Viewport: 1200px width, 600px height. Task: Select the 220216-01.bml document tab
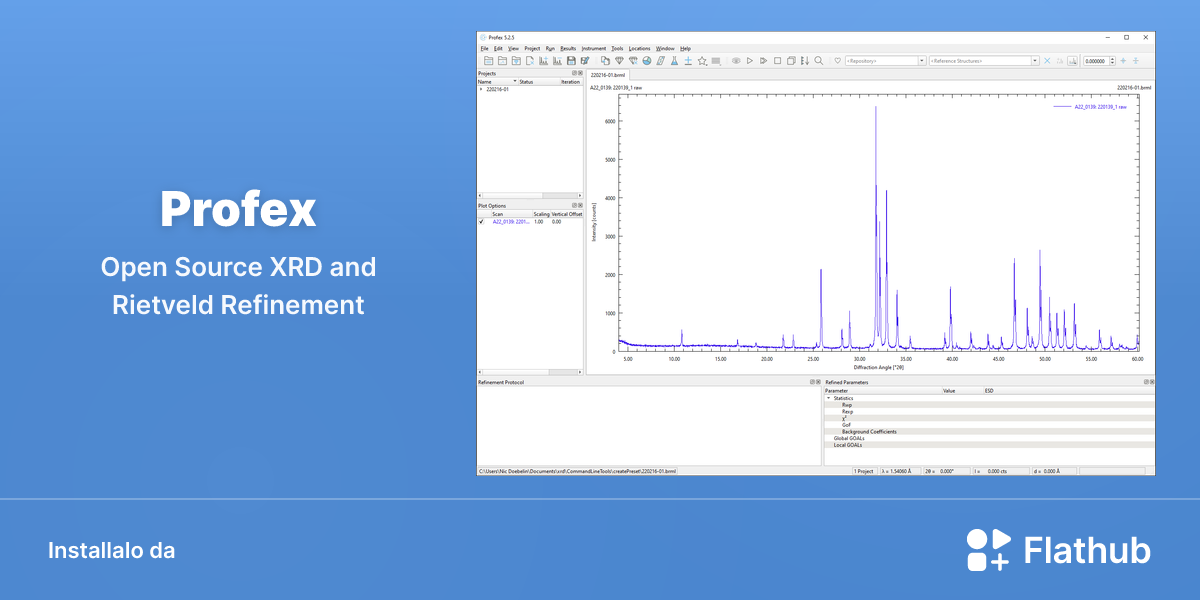608,75
